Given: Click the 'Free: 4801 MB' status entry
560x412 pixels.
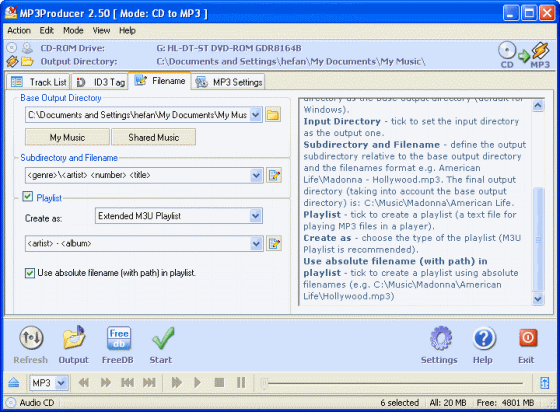Looking at the screenshot, I should click(x=505, y=403).
